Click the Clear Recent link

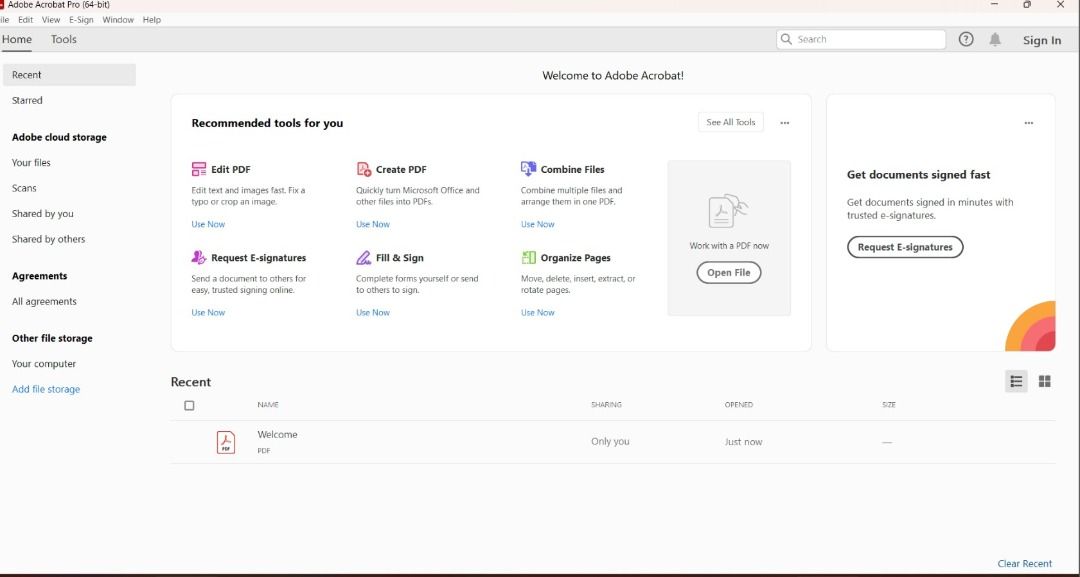[x=1025, y=564]
